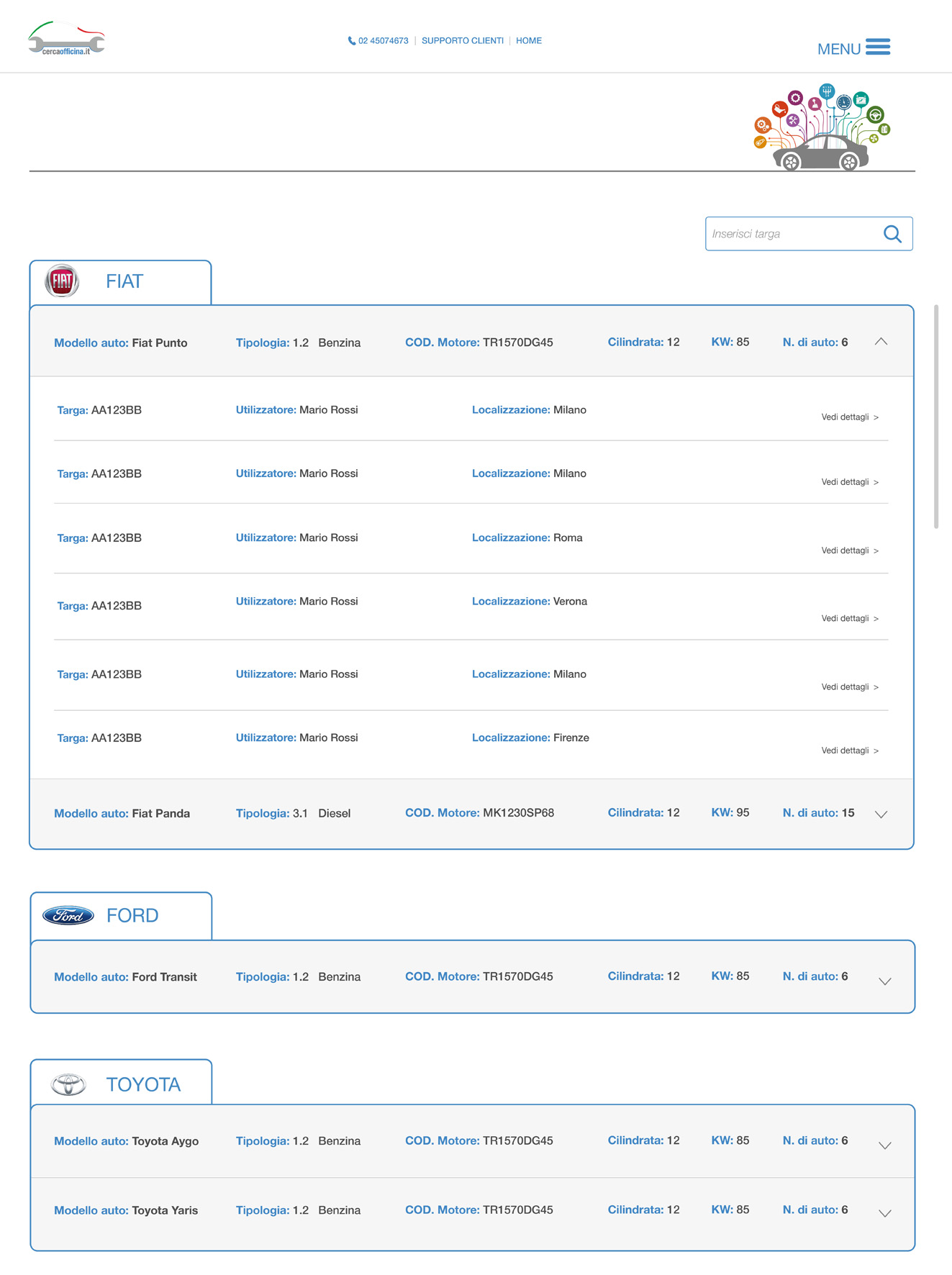This screenshot has width=952, height=1275.
Task: Click the page vertical scrollbar thumb
Action: point(936,417)
